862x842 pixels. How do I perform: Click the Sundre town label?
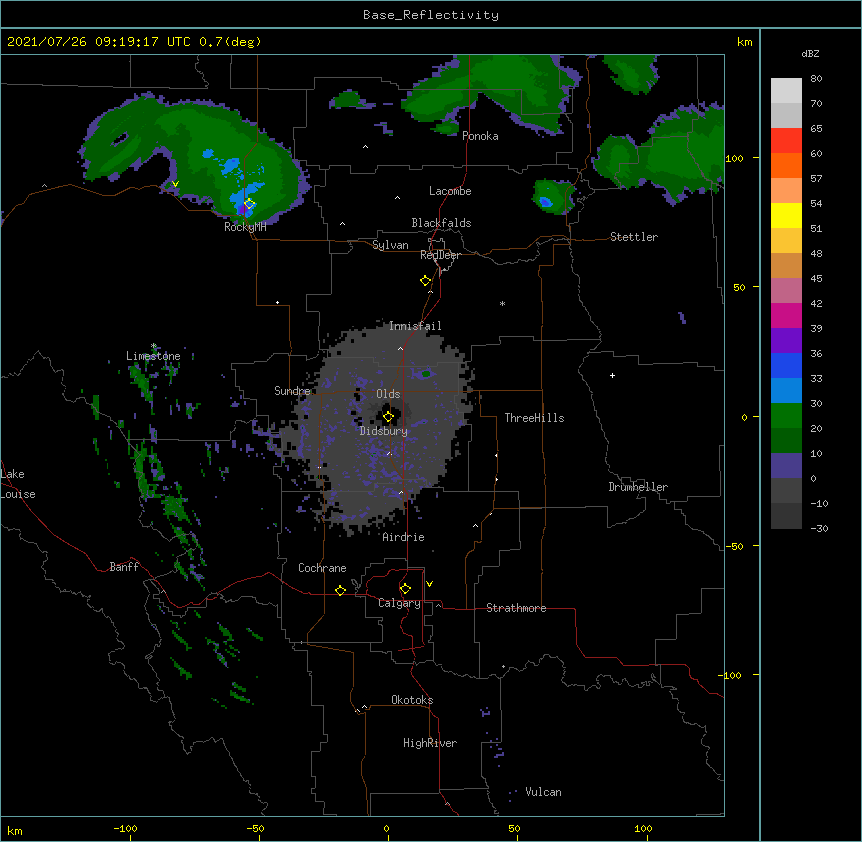292,391
